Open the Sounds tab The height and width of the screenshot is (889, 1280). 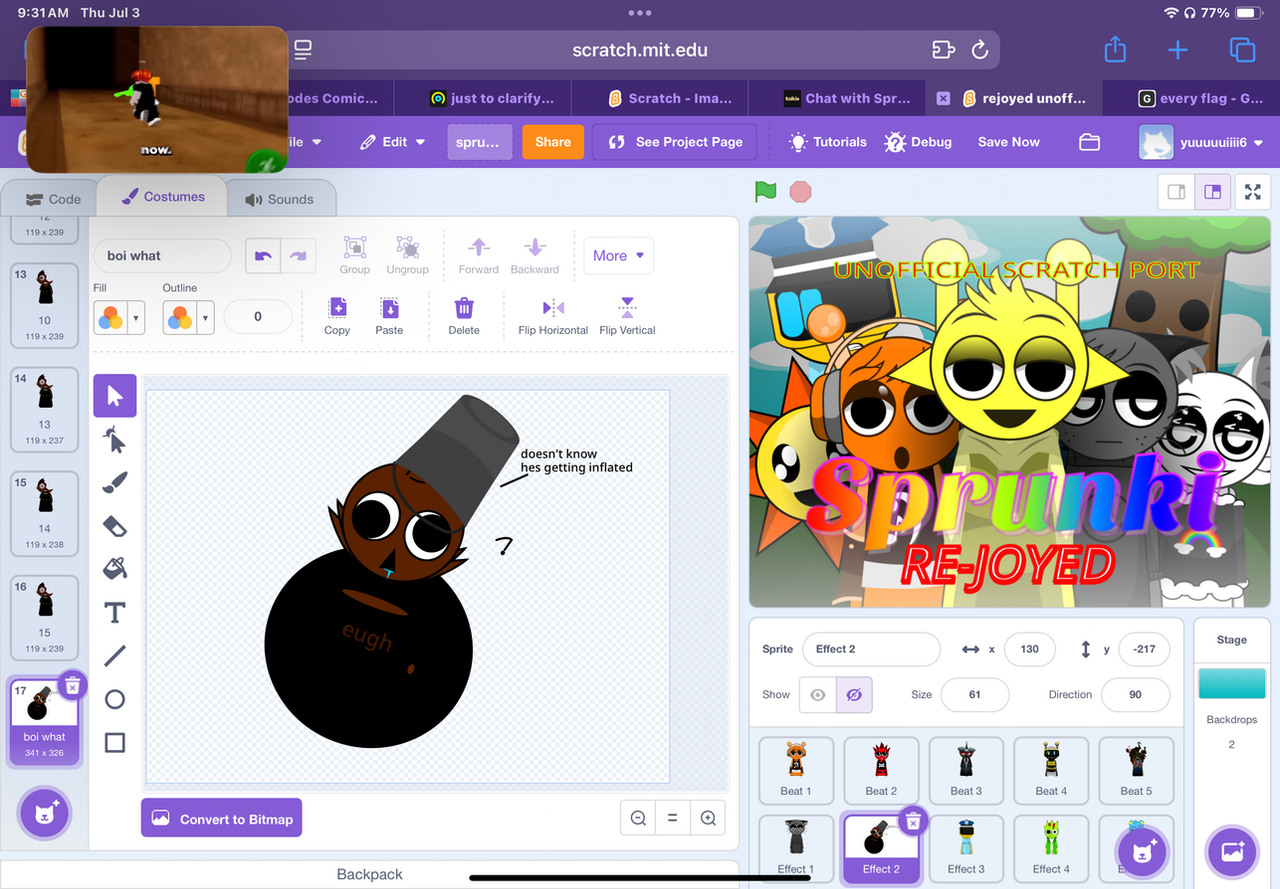point(279,199)
